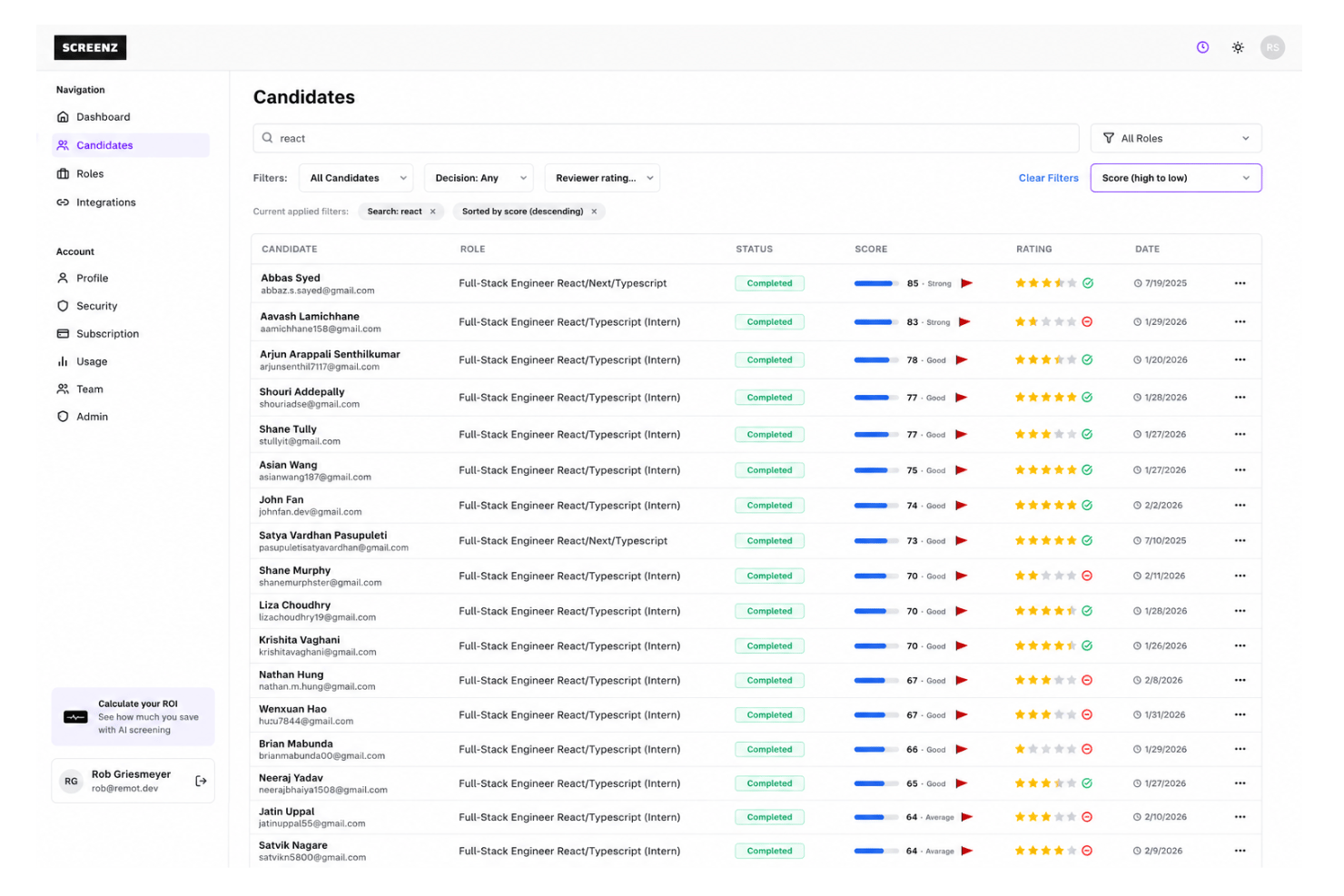Open the more options menu for Liza Choudhry
The width and height of the screenshot is (1344, 896).
(x=1240, y=611)
